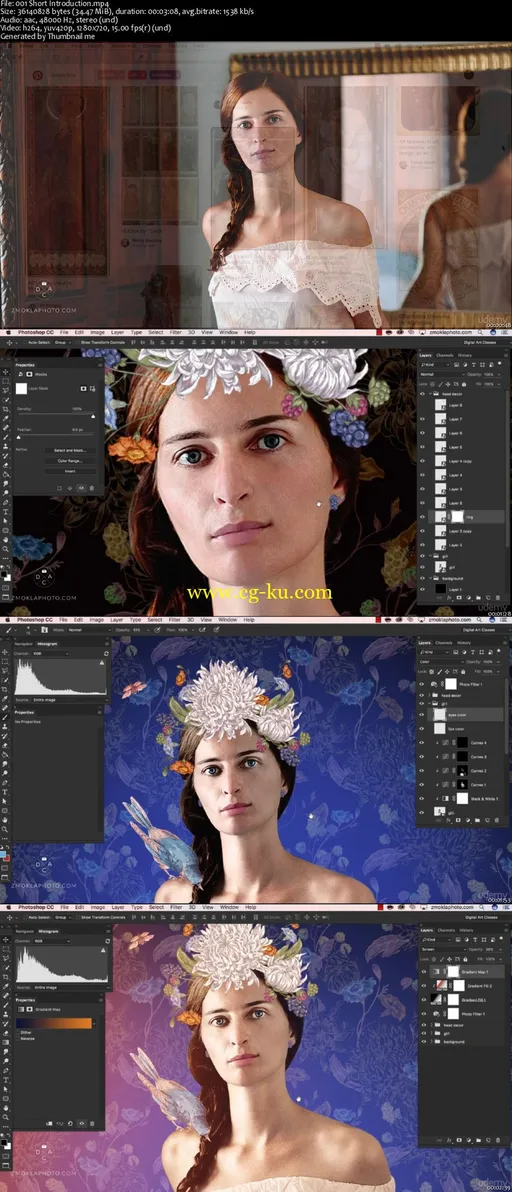
Task: Open Layer menu in dark floral frame
Action: pyautogui.click(x=118, y=332)
